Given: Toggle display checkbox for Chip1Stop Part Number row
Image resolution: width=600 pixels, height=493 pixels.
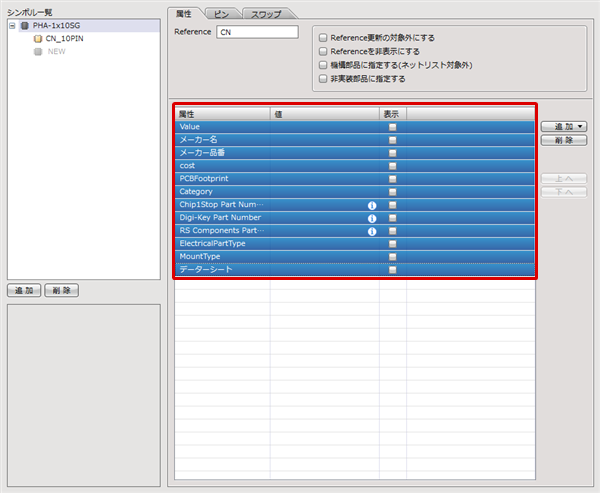Looking at the screenshot, I should pyautogui.click(x=393, y=205).
